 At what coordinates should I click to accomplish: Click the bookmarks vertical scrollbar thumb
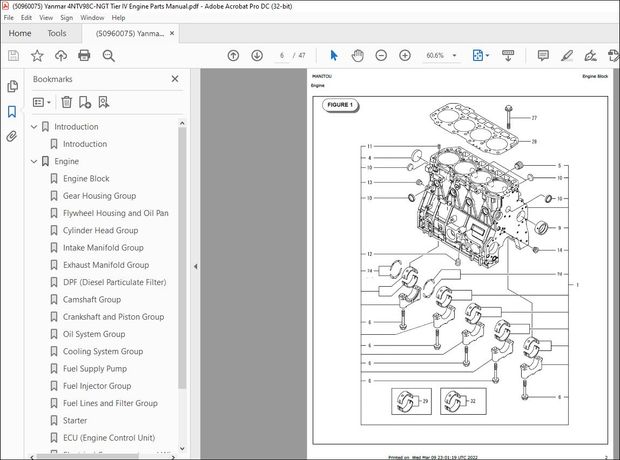(182, 258)
